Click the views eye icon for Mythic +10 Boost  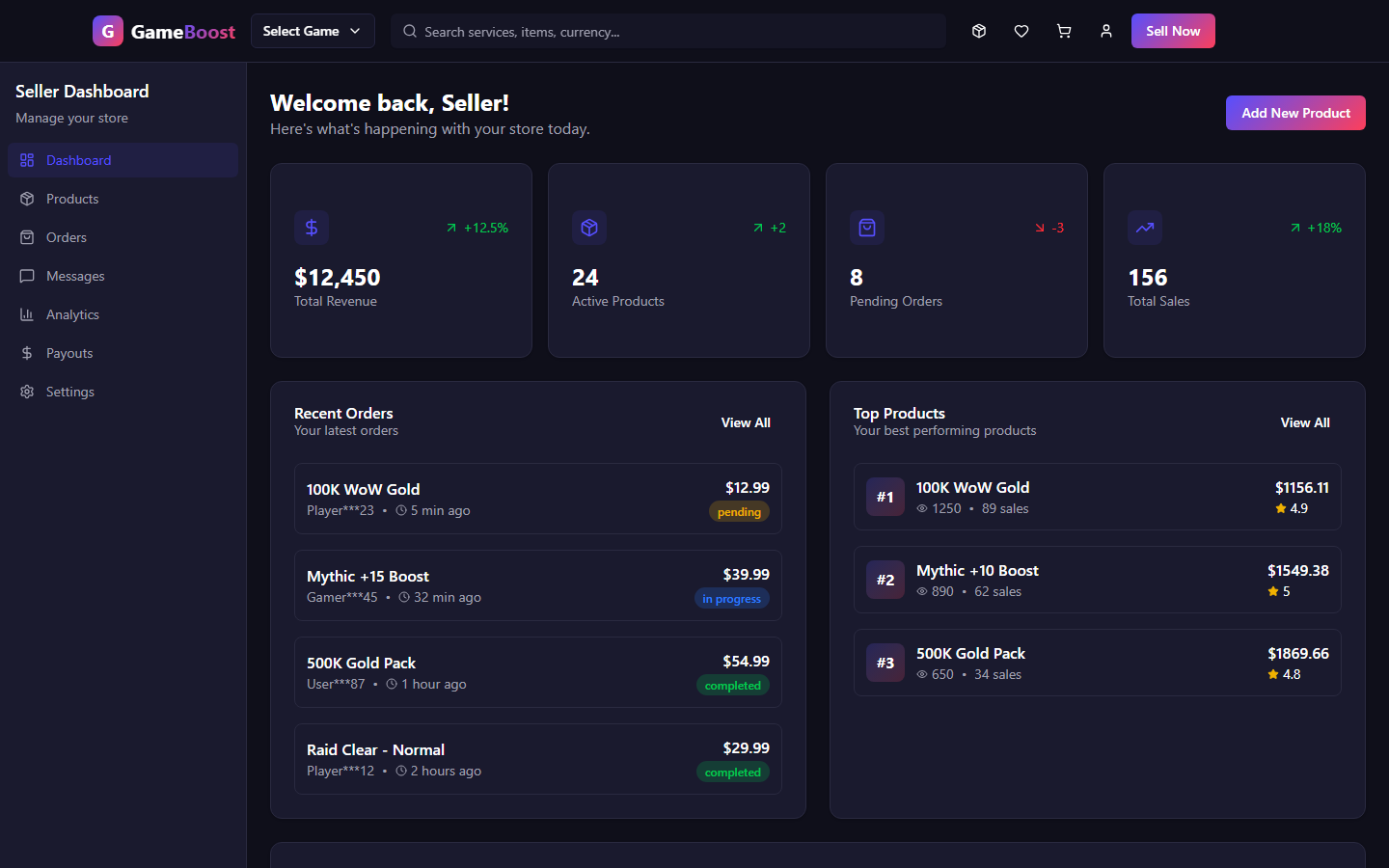[x=922, y=591]
